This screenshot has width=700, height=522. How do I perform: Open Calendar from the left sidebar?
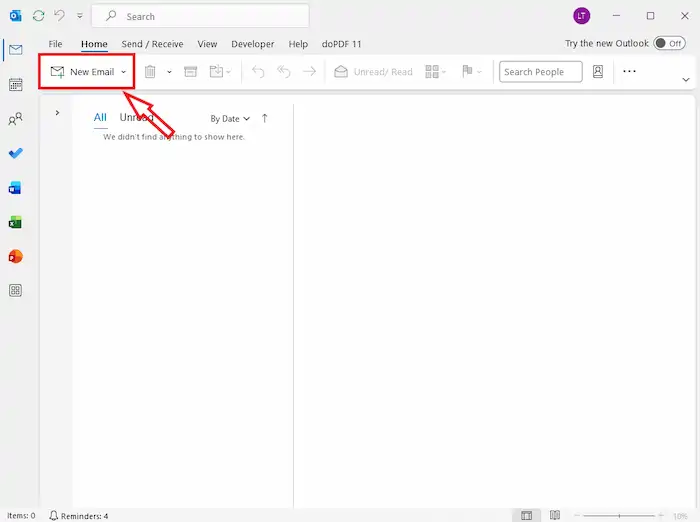point(15,85)
